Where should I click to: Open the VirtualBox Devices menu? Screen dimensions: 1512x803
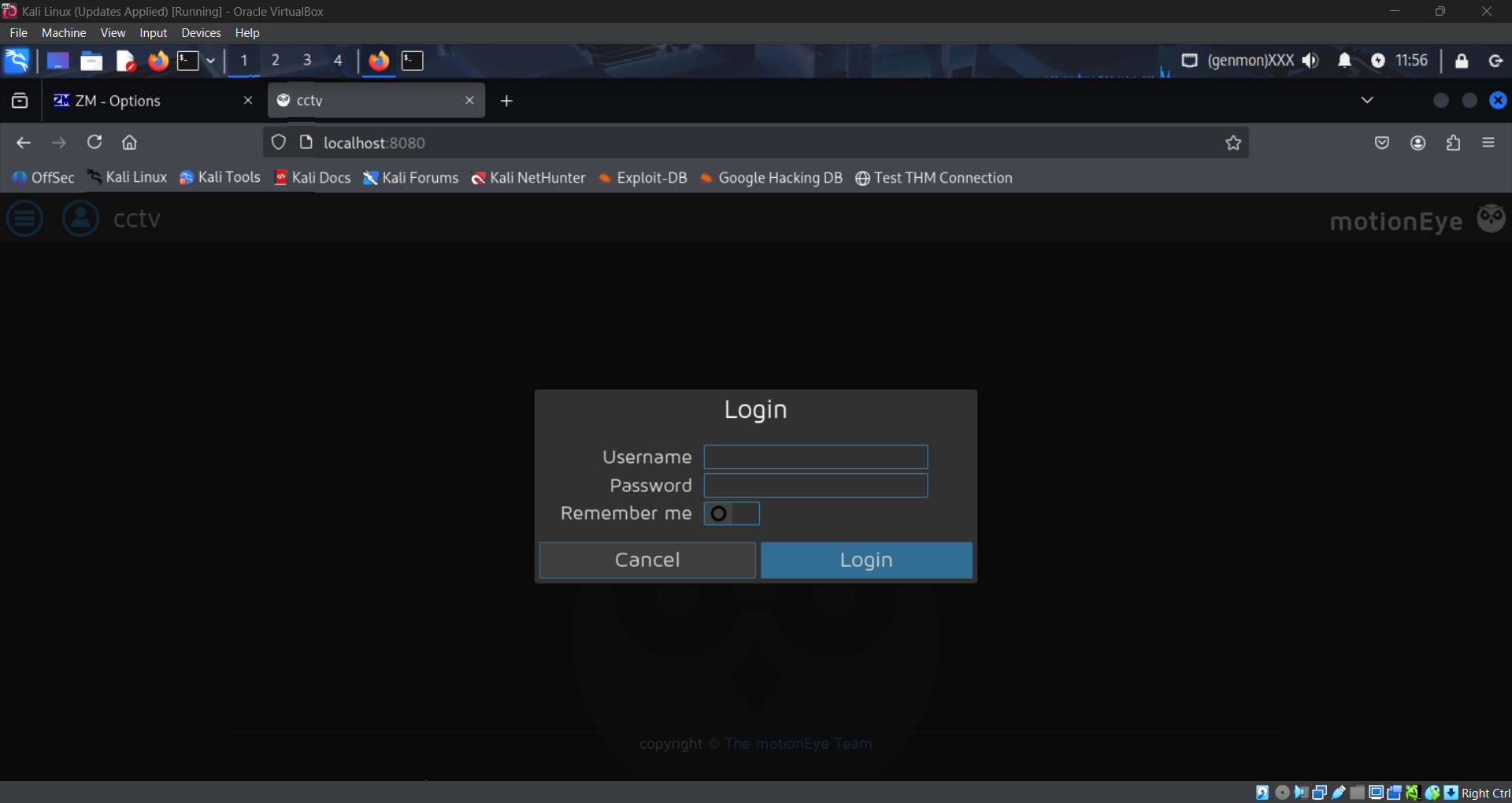[201, 32]
